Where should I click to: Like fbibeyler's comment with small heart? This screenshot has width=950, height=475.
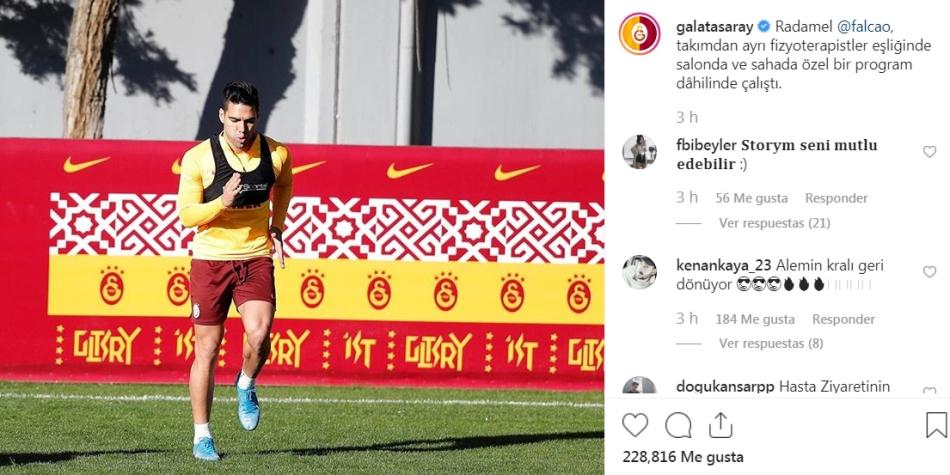click(x=929, y=152)
